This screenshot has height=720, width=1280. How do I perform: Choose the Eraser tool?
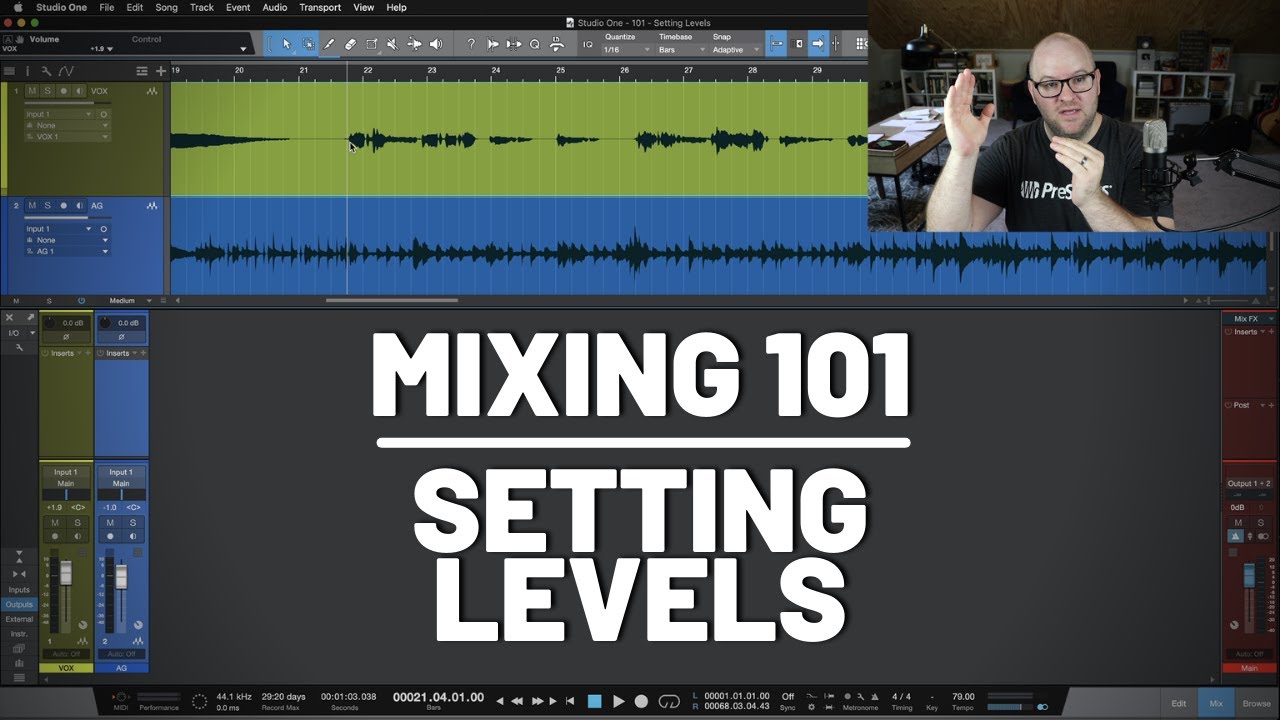pos(350,44)
